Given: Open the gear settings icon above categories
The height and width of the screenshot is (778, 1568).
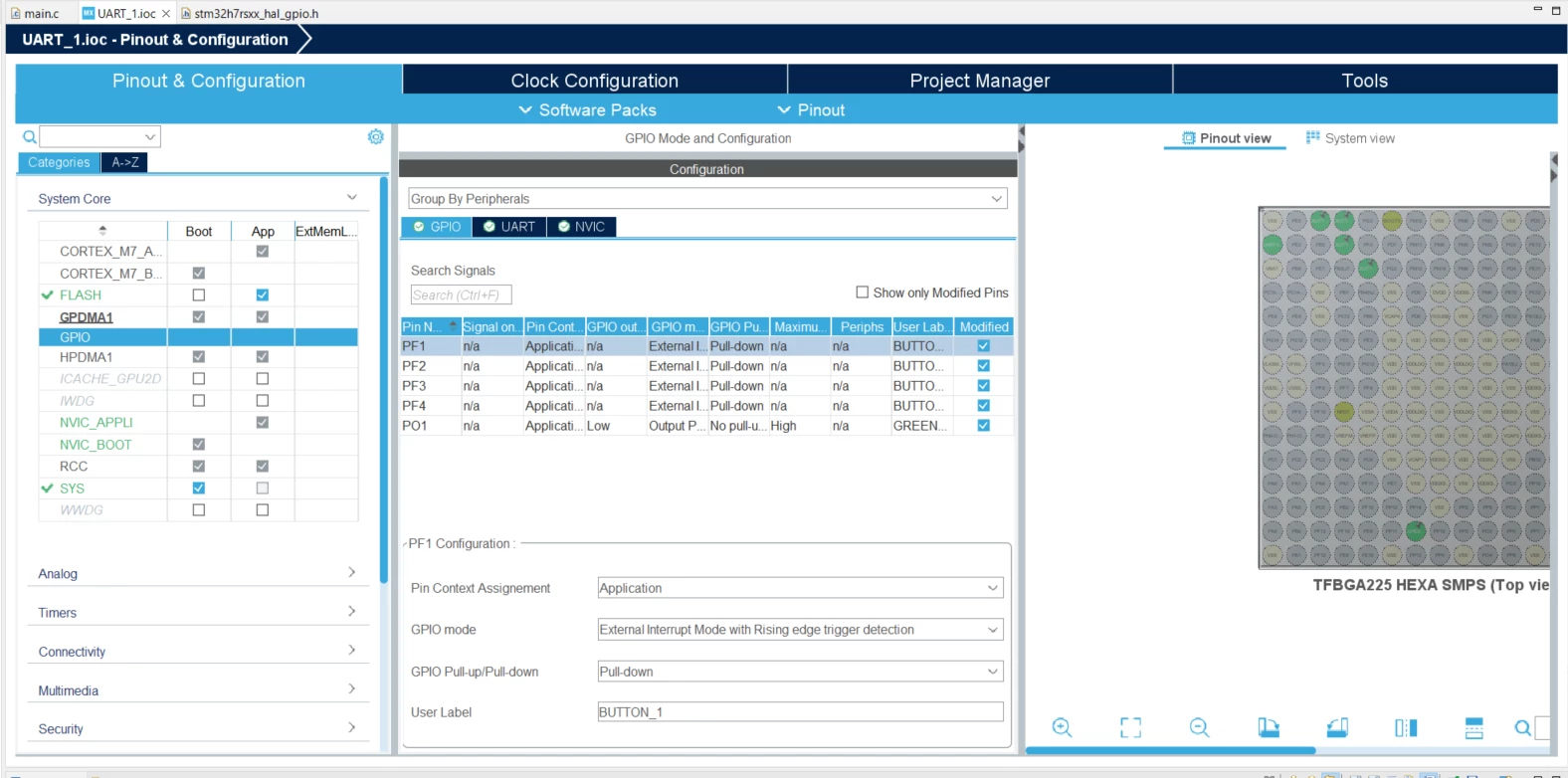Looking at the screenshot, I should pyautogui.click(x=375, y=136).
